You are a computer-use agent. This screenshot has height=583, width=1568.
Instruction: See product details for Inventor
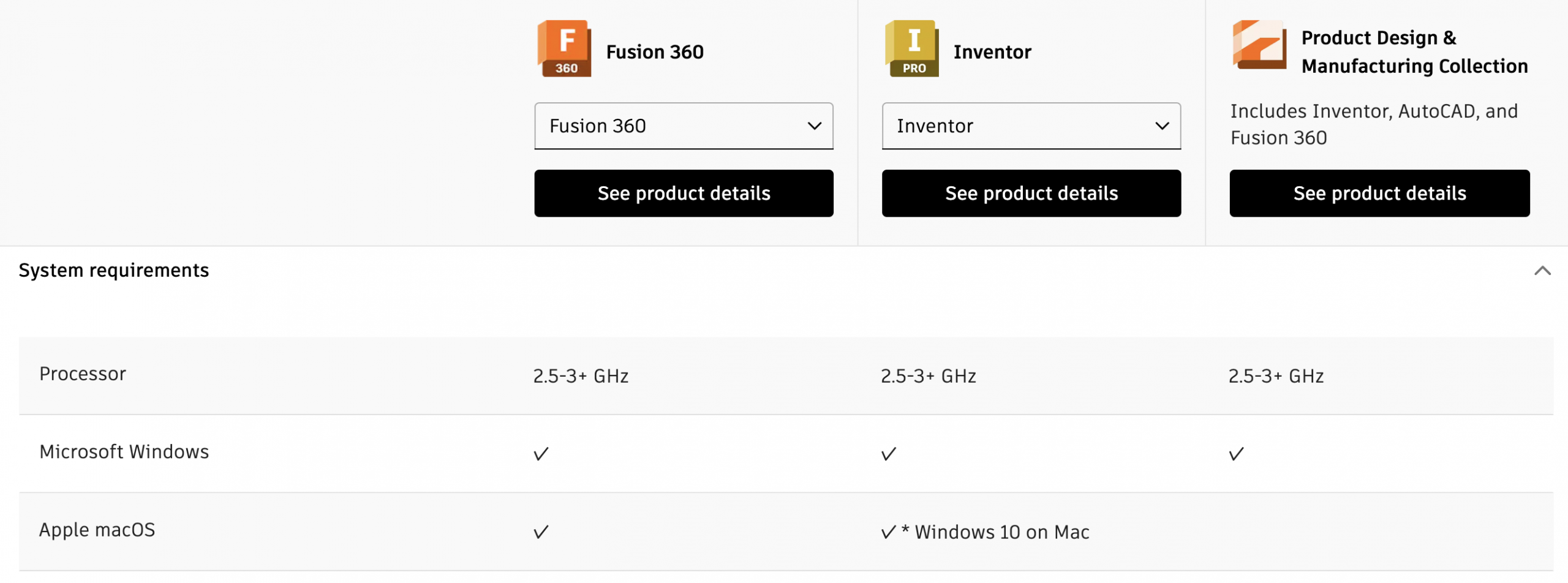coord(1031,194)
